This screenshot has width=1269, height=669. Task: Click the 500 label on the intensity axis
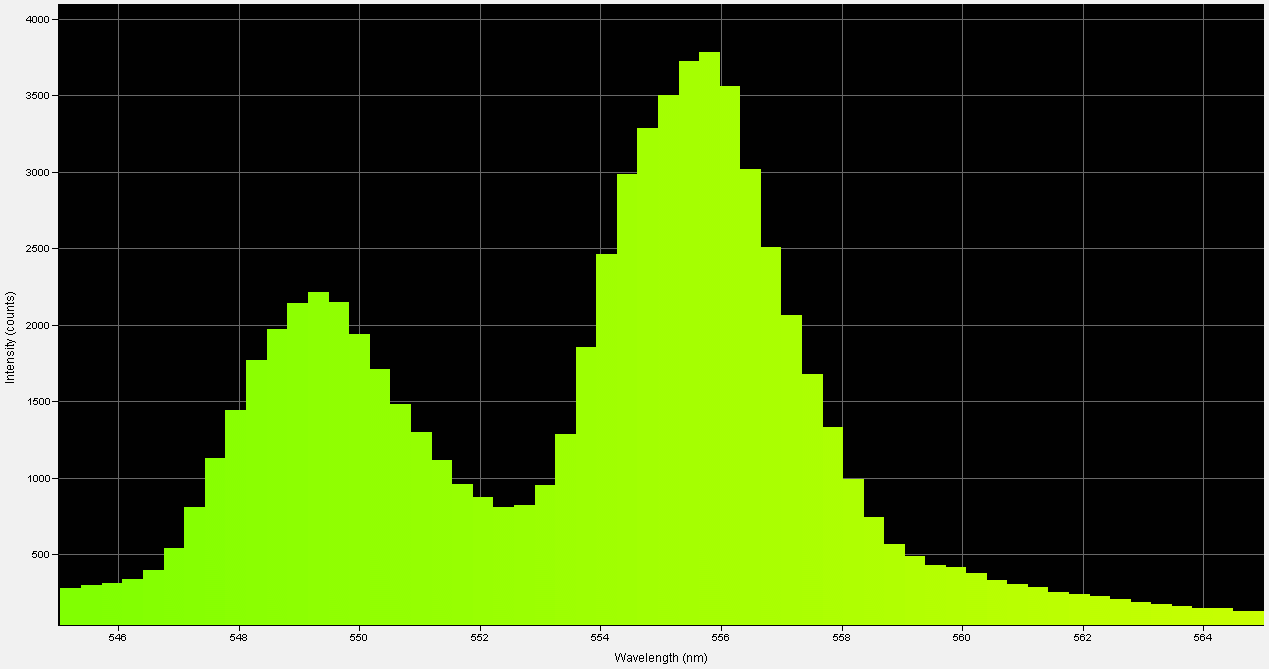[41, 553]
